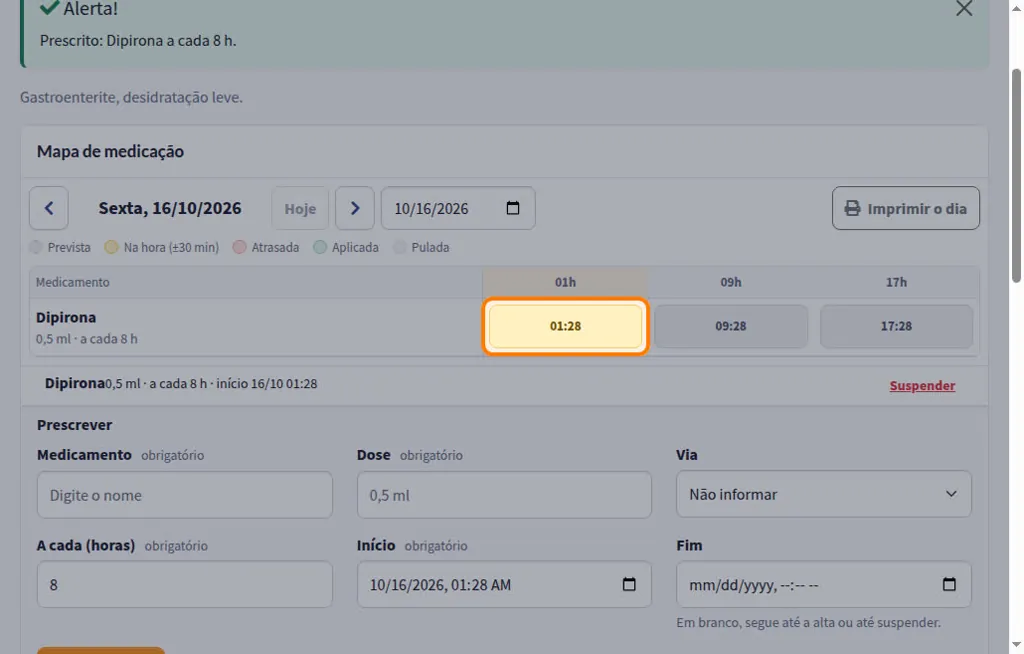Viewport: 1024px width, 654px height.
Task: Click the 'Sexta, 16/10/2026' date heading
Action: [170, 208]
